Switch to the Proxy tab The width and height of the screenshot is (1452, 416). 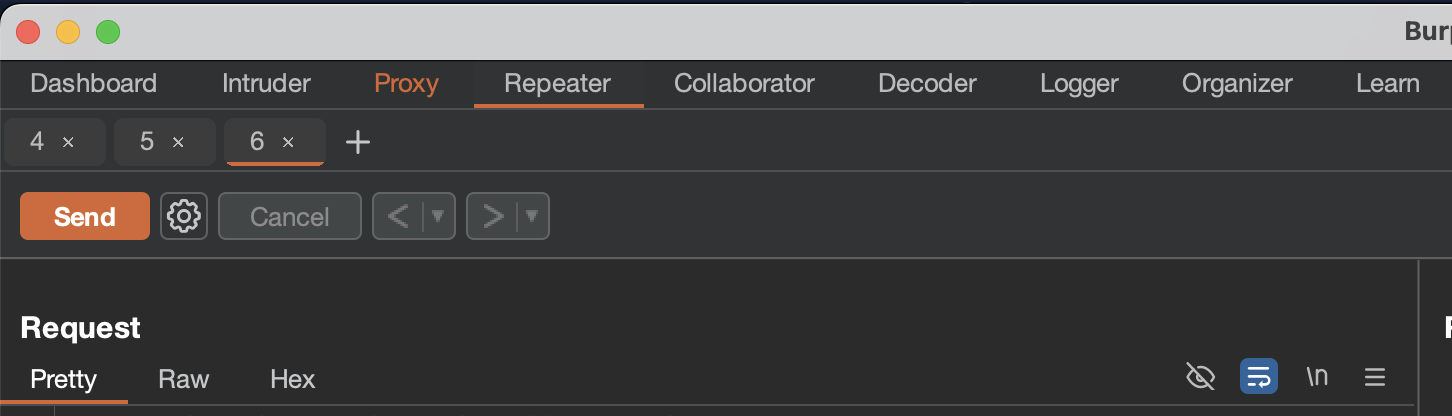(x=406, y=83)
